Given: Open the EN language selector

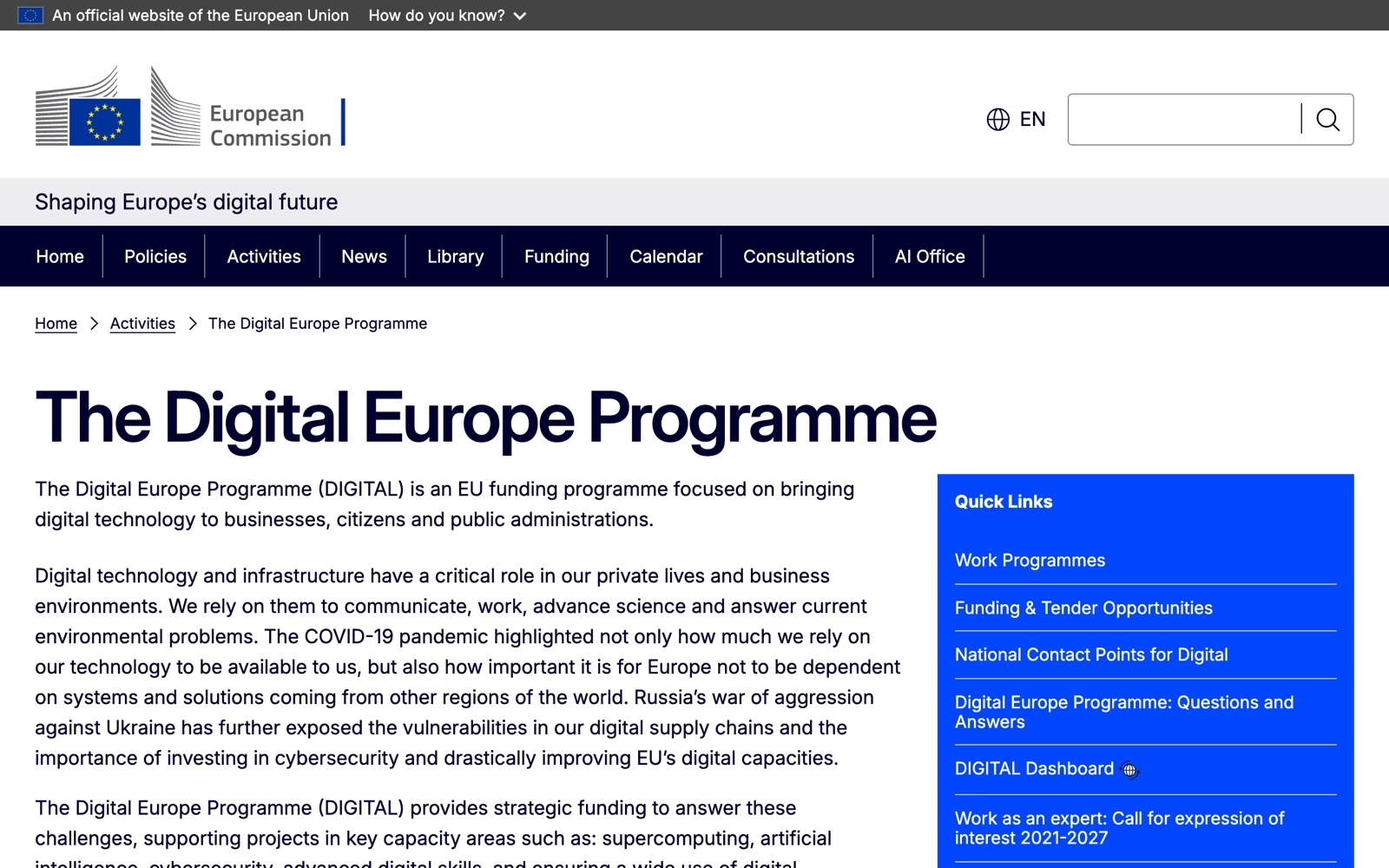Looking at the screenshot, I should tap(1017, 120).
